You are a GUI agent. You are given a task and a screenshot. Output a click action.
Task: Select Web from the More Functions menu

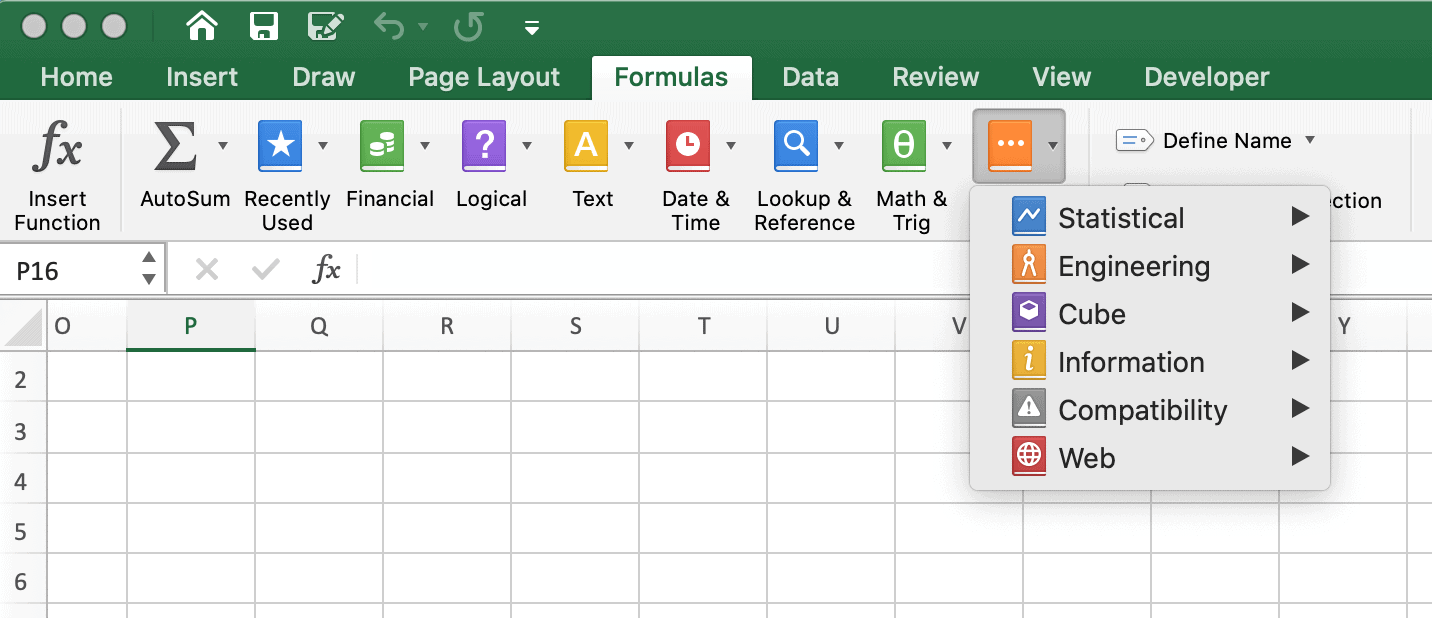pos(1086,457)
